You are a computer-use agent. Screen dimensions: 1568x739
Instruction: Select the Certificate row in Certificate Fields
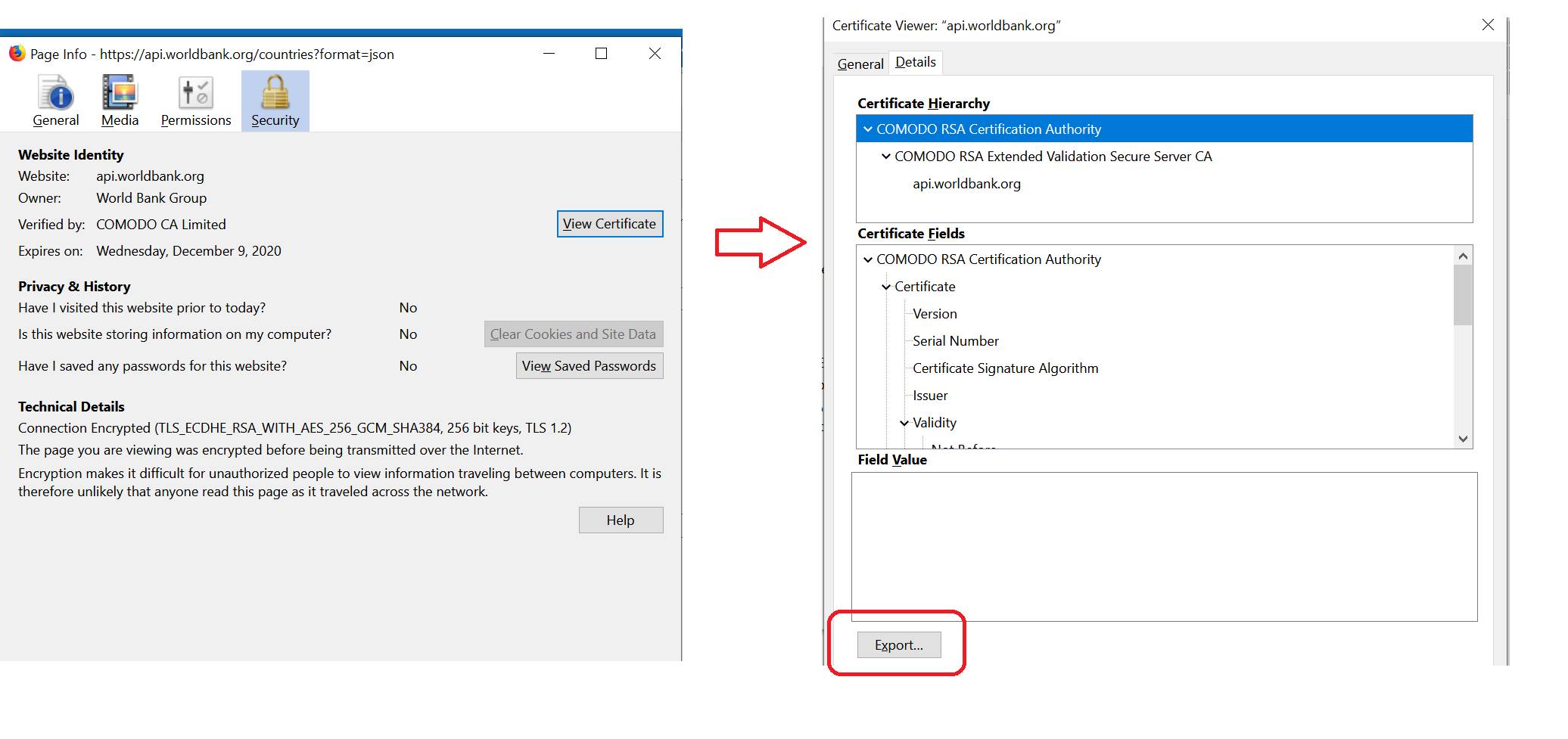(1156, 287)
